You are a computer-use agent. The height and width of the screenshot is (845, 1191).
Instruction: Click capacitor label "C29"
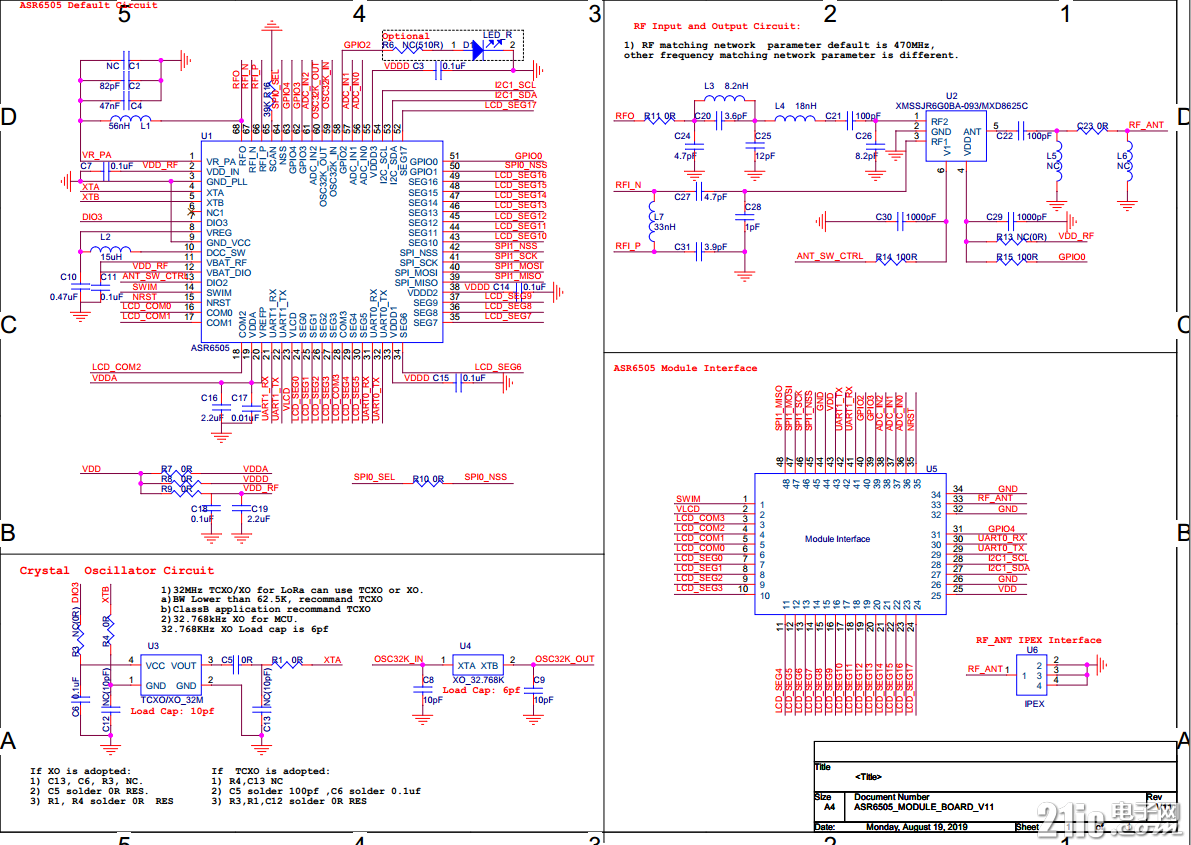[994, 217]
